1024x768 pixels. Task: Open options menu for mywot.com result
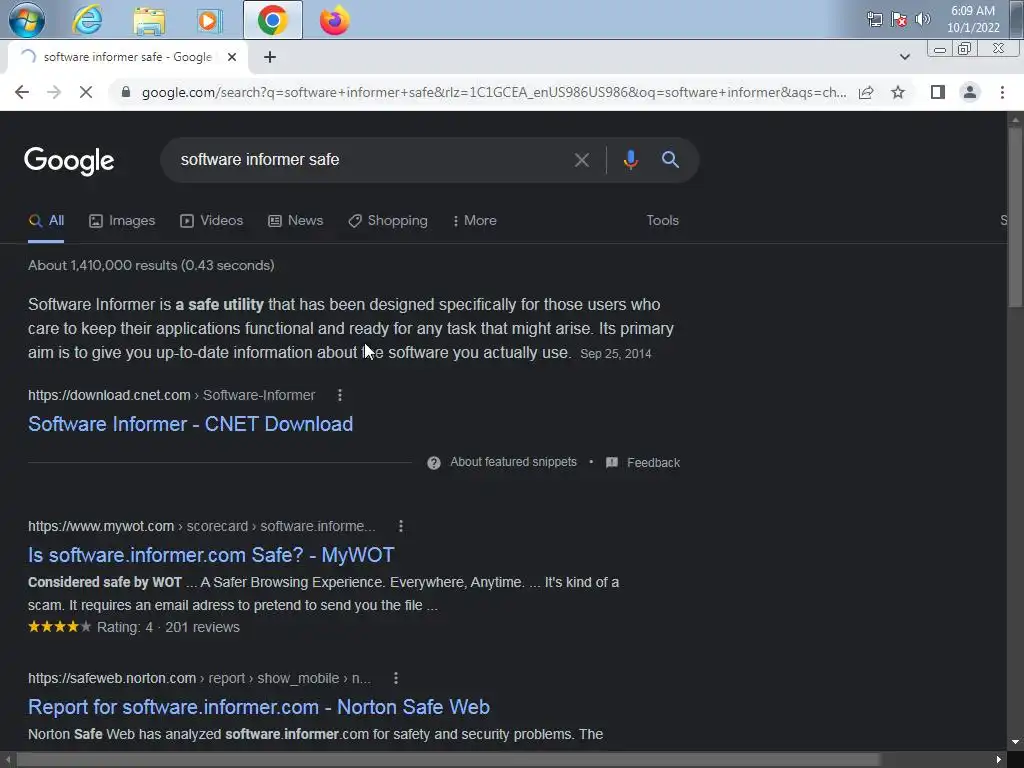401,526
